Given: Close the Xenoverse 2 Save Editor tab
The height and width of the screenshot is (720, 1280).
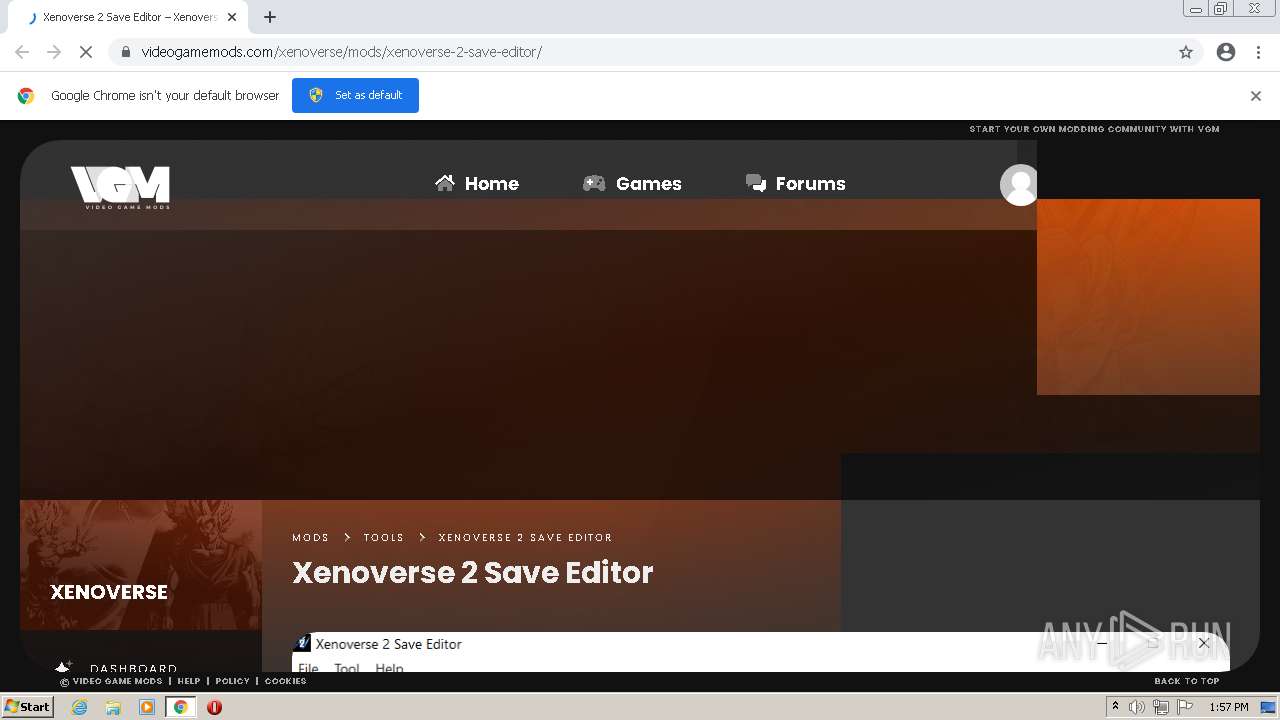Looking at the screenshot, I should point(232,17).
